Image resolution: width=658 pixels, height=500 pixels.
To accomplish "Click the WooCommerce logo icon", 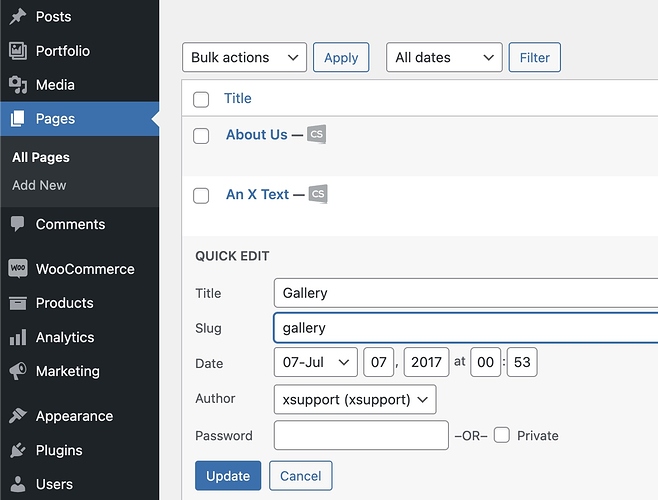I will (17, 269).
